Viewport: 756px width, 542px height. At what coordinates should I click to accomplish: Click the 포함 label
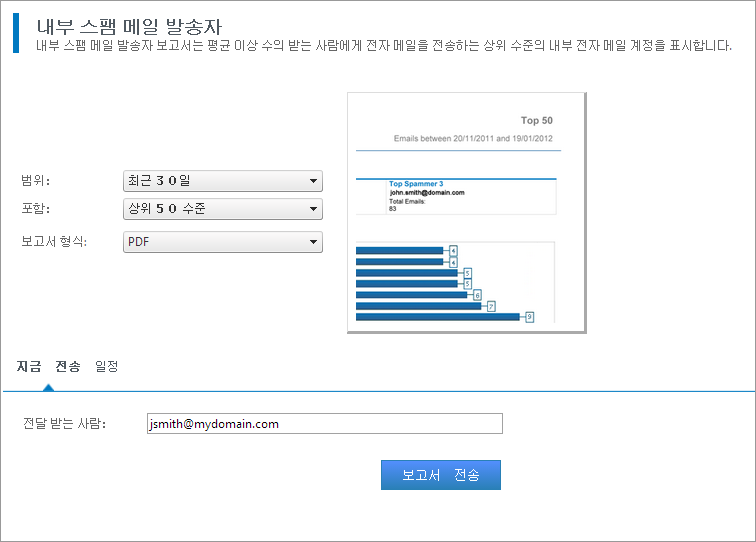coord(36,209)
